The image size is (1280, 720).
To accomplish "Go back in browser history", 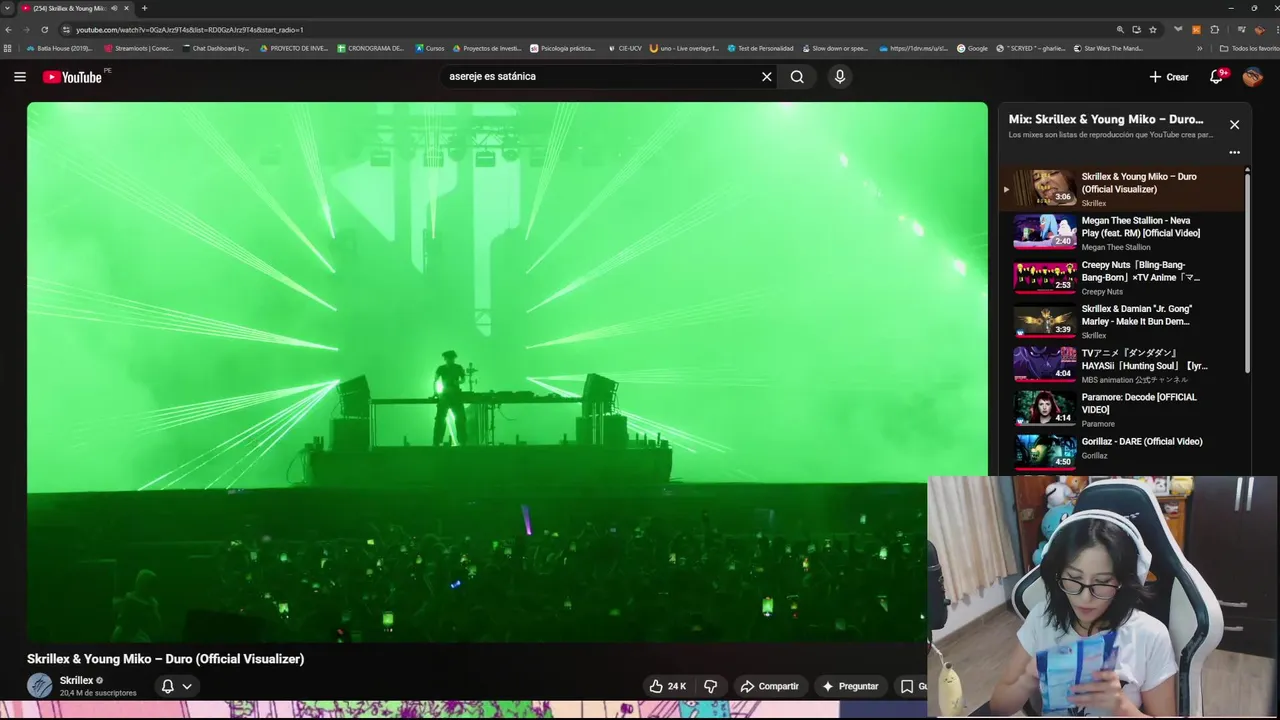I will (x=9, y=30).
